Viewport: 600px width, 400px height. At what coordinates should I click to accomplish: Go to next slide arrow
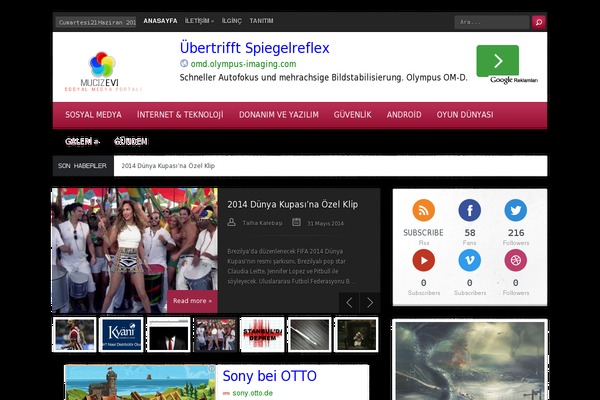[370, 303]
